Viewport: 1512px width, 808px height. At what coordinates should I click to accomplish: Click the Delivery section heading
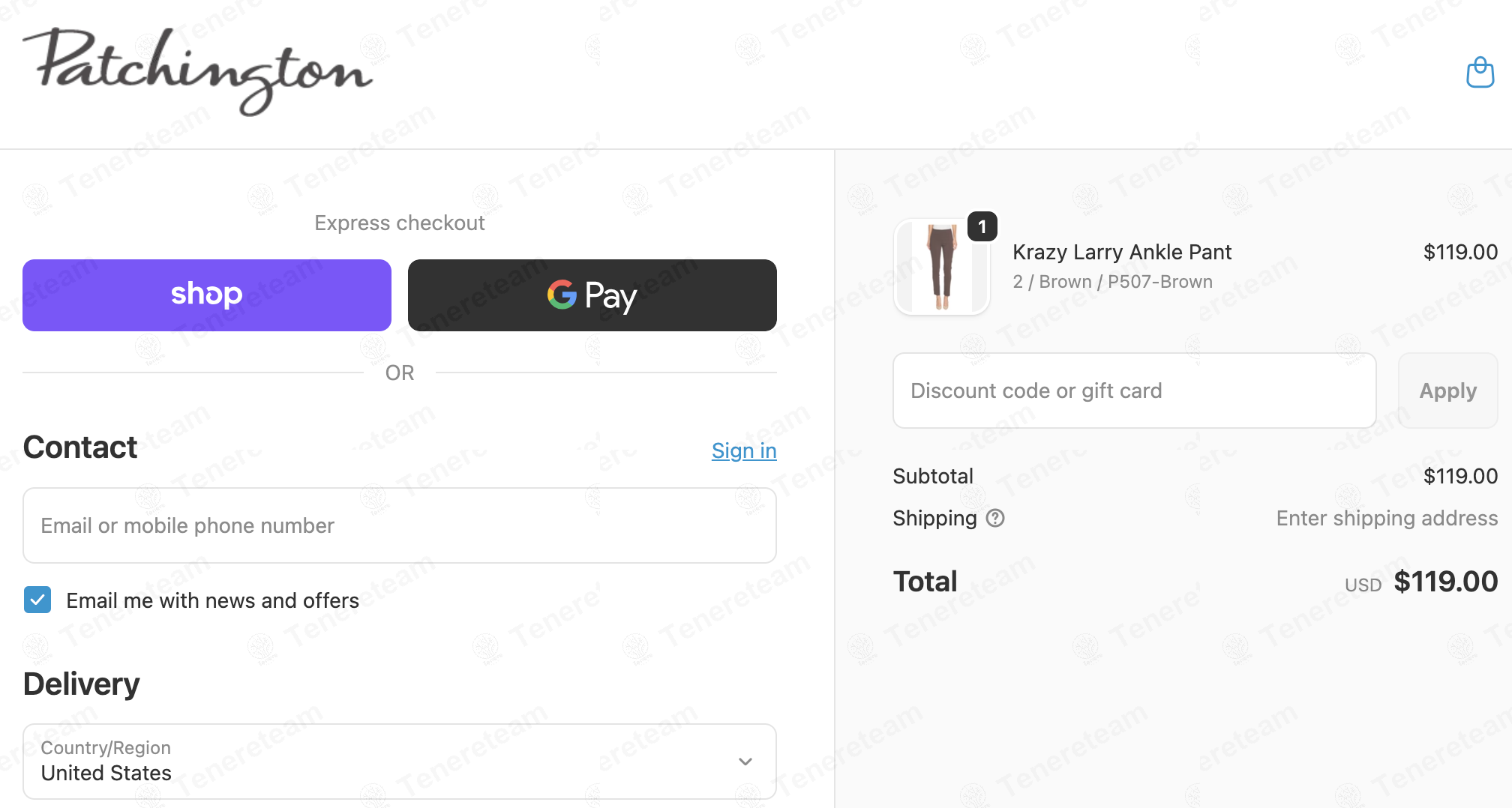pos(82,684)
